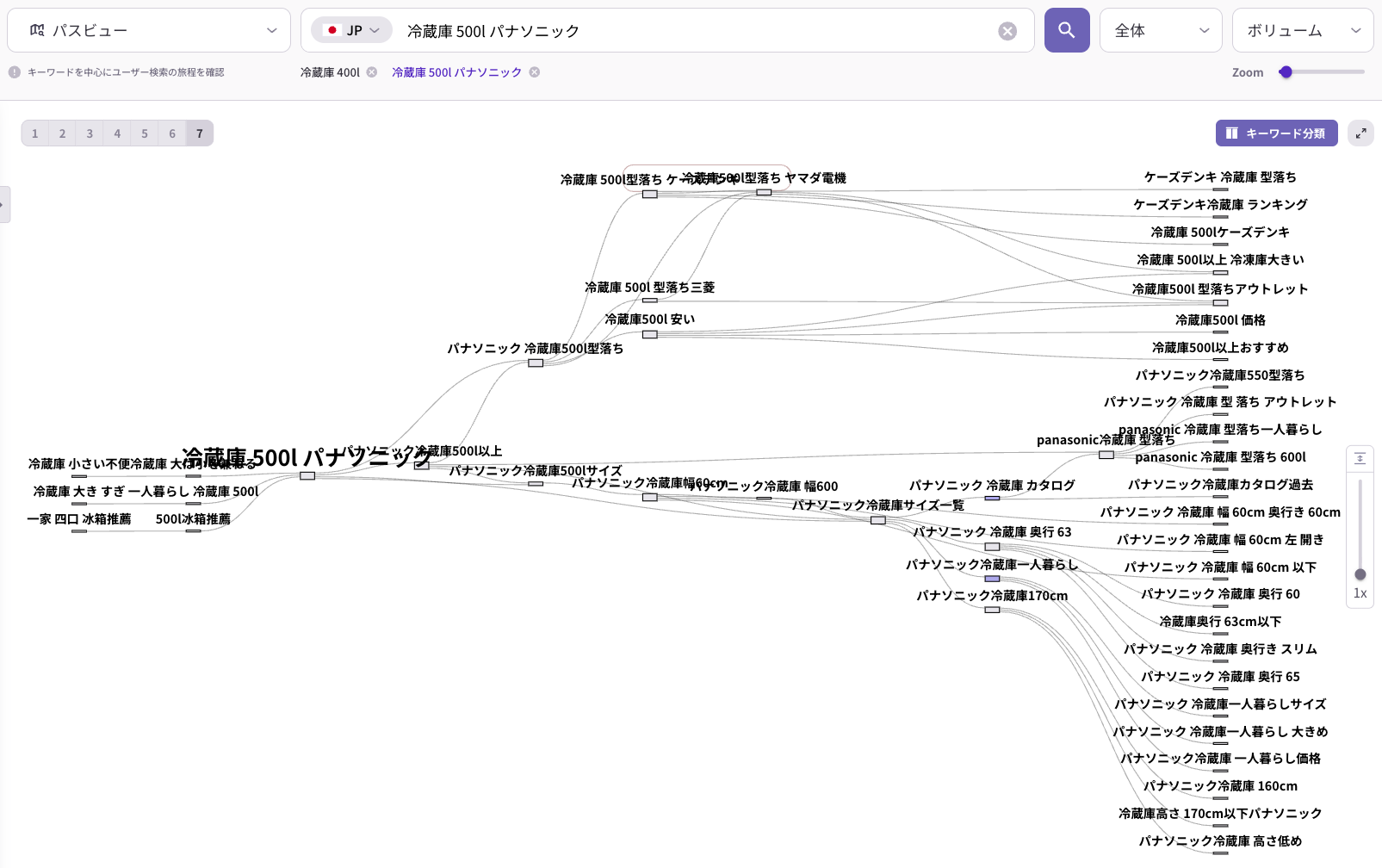1382x868 pixels.
Task: Open the ボリューム metric dropdown
Action: [x=1302, y=30]
